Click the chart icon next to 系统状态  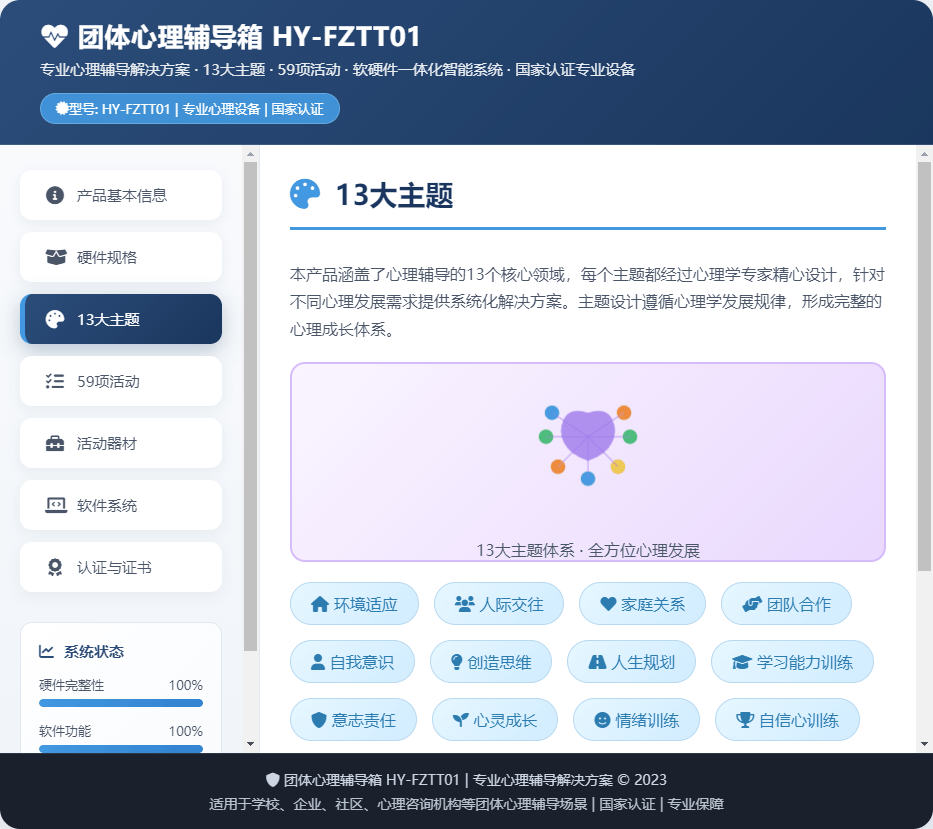[x=47, y=652]
